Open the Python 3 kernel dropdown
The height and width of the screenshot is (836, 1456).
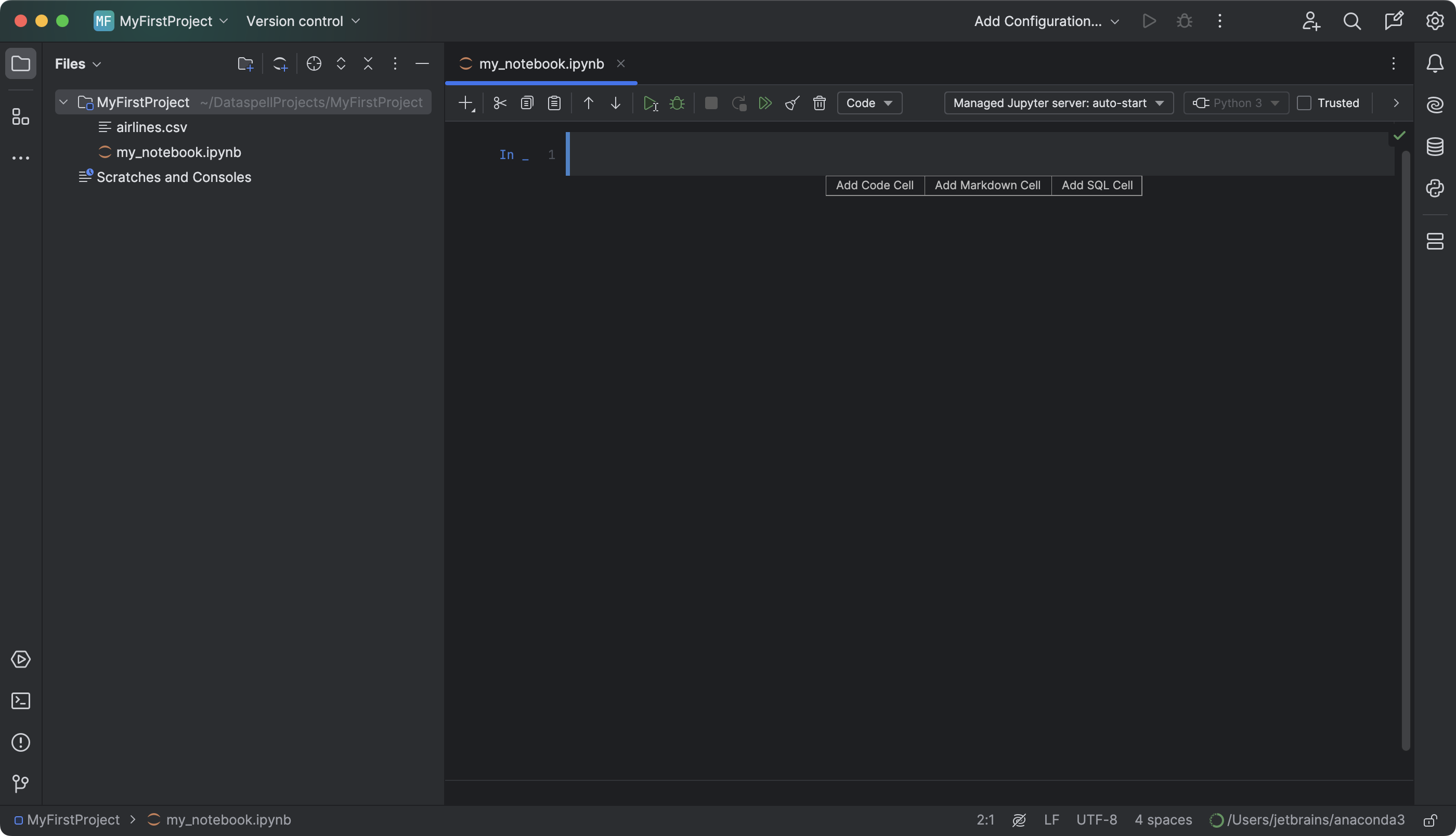[1236, 103]
